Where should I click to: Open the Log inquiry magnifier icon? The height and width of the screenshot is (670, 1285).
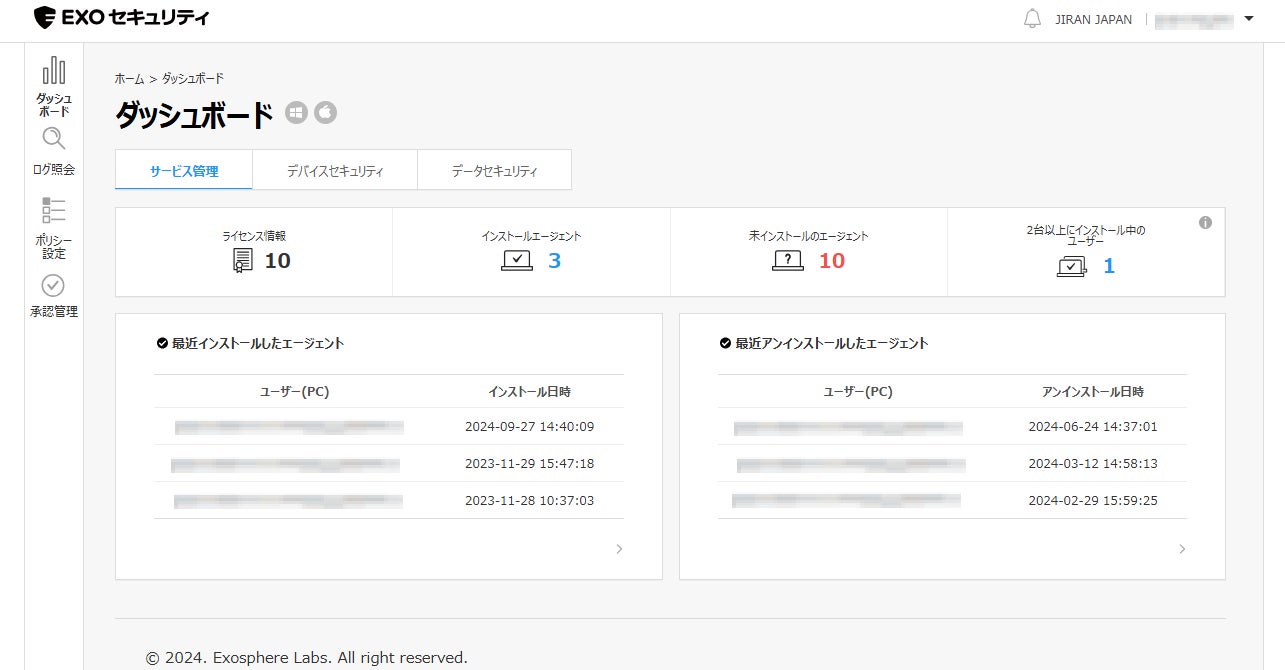click(53, 140)
